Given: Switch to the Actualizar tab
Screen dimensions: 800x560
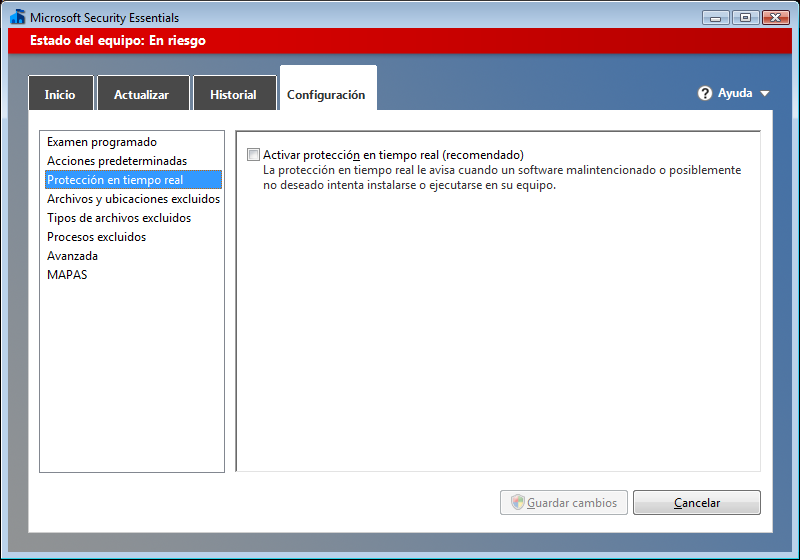Looking at the screenshot, I should [x=143, y=93].
